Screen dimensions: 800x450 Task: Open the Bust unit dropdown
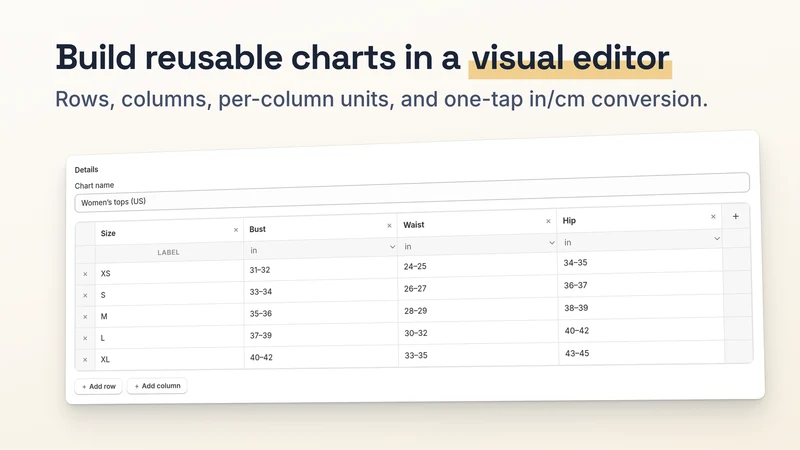321,249
